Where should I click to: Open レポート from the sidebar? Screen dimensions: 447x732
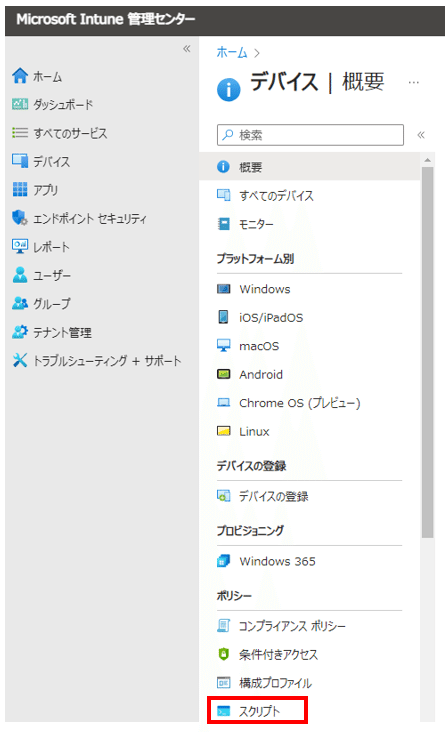(x=51, y=246)
